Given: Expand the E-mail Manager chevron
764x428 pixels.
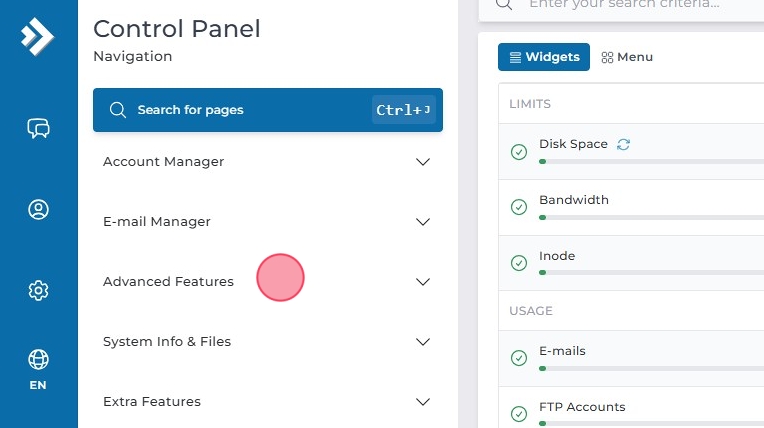Looking at the screenshot, I should point(423,222).
